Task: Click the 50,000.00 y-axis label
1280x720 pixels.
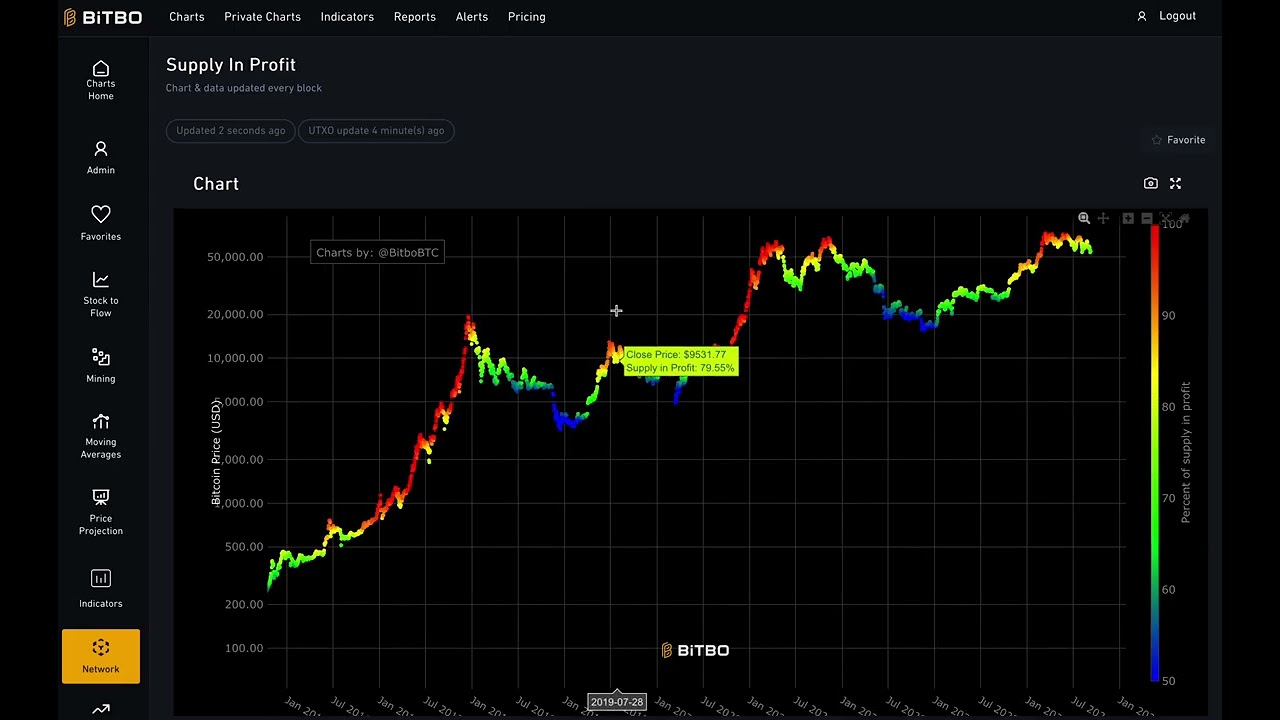Action: tap(235, 257)
